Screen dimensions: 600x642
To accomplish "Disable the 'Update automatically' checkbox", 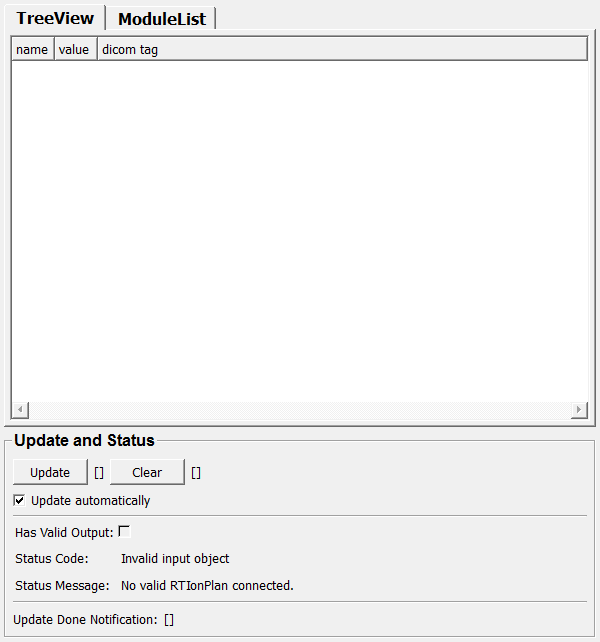I will (20, 500).
